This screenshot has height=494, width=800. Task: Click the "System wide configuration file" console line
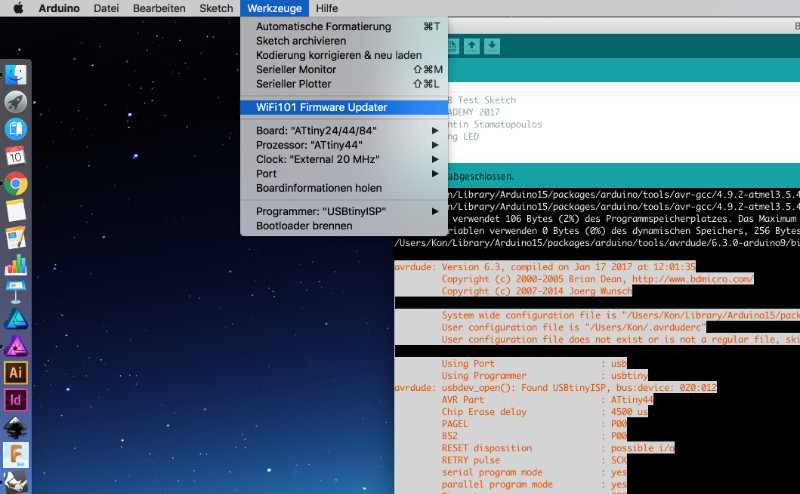tap(620, 315)
